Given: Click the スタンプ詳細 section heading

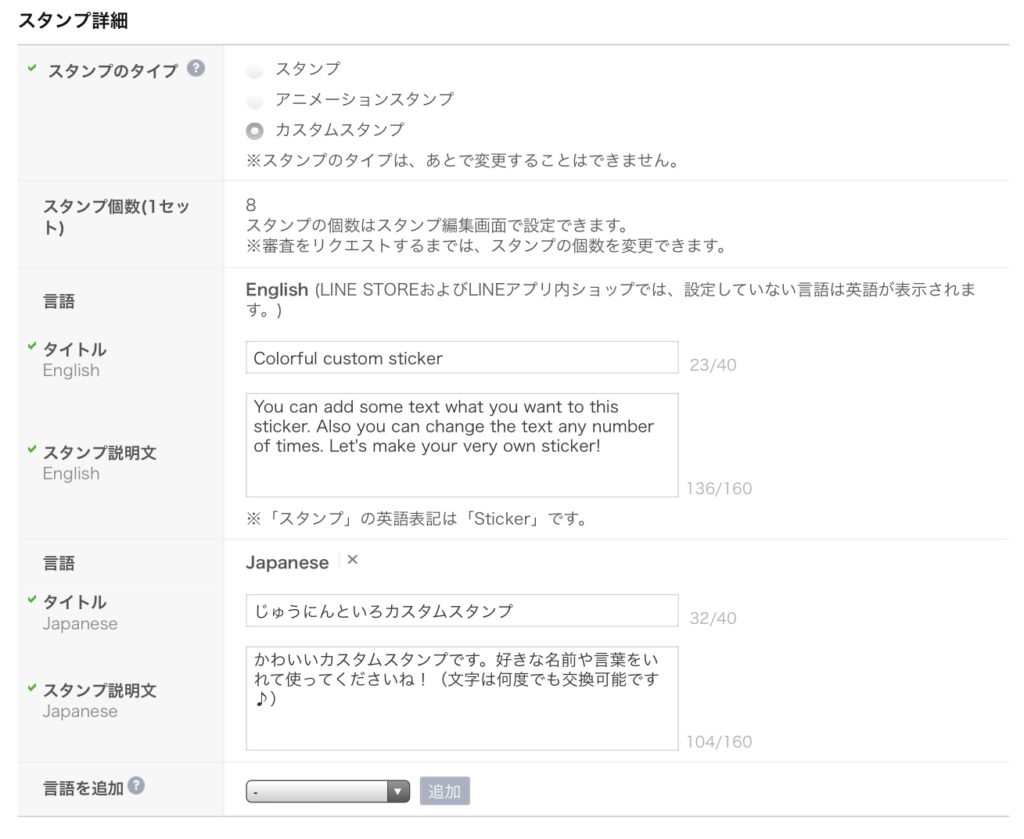Looking at the screenshot, I should point(73,19).
